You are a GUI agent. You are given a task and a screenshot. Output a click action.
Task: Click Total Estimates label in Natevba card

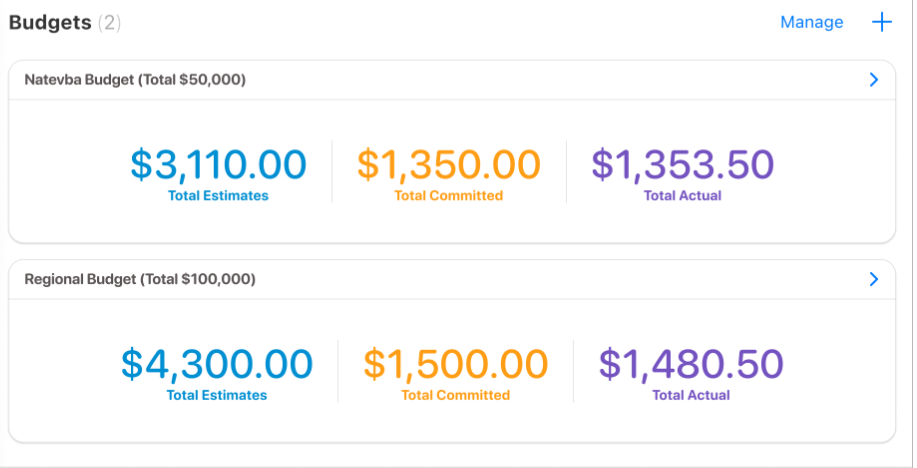click(218, 196)
